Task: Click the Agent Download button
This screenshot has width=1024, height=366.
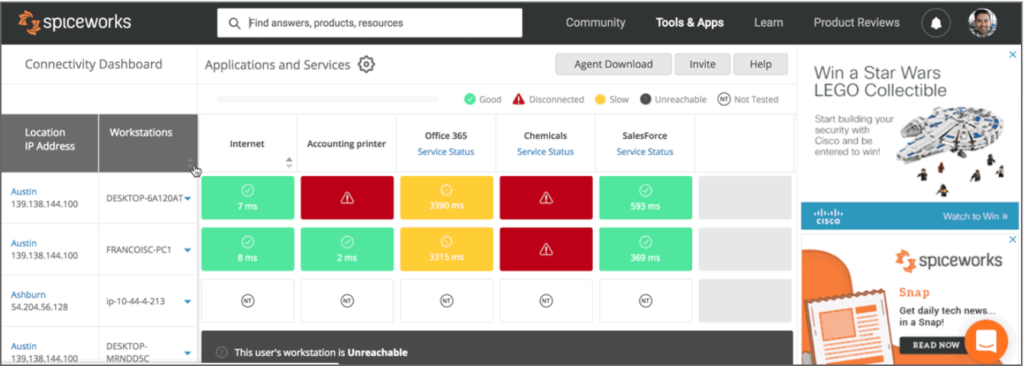Action: click(x=613, y=64)
